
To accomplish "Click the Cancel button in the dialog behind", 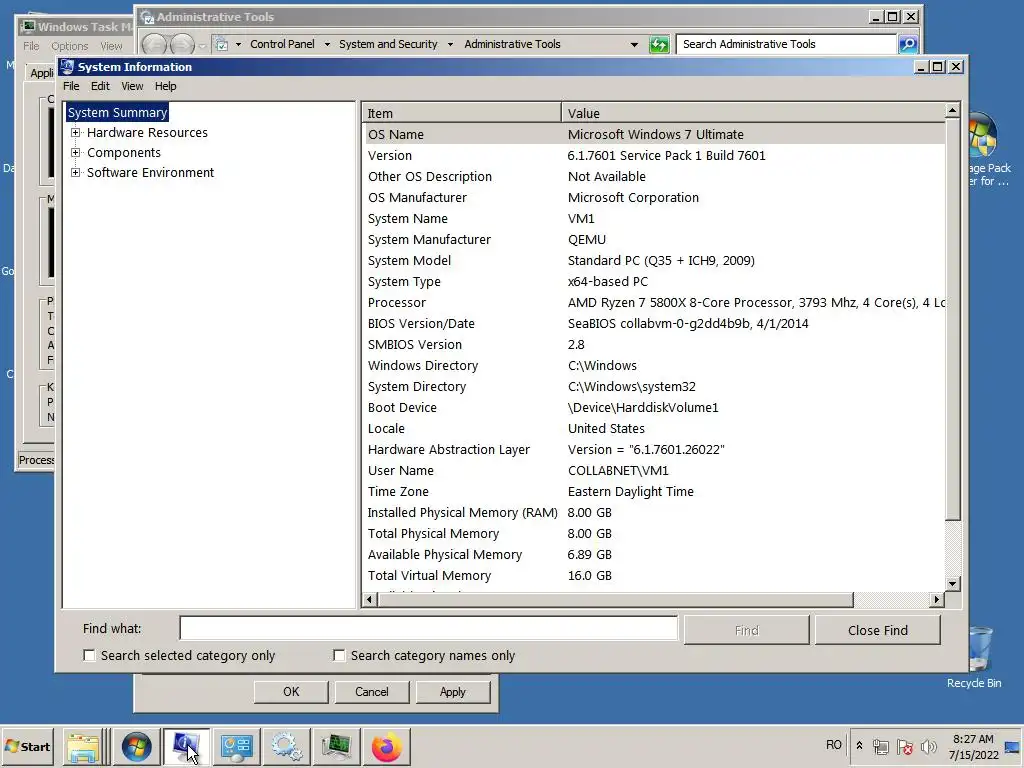I will coord(372,692).
